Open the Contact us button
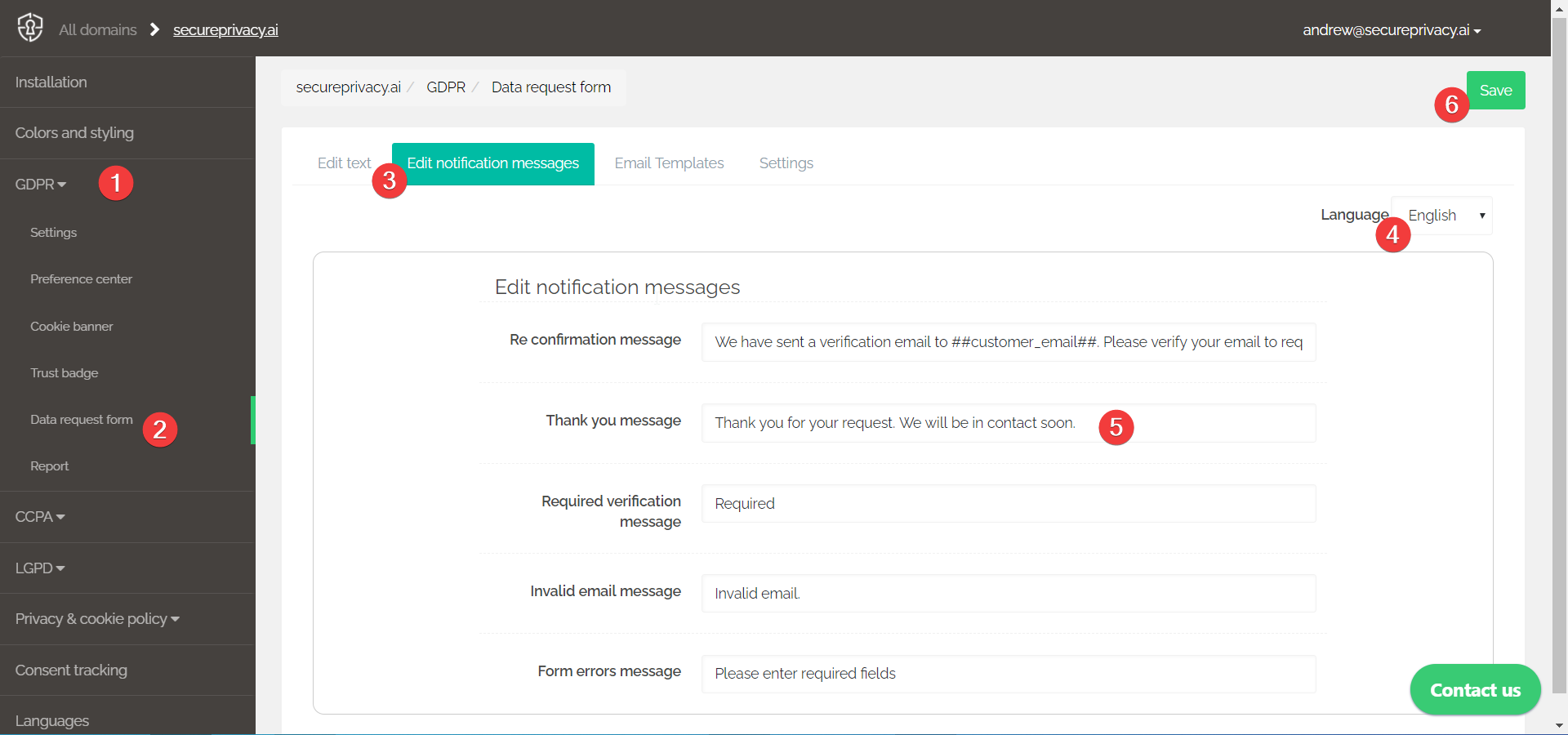Viewport: 1568px width, 735px height. 1475,689
